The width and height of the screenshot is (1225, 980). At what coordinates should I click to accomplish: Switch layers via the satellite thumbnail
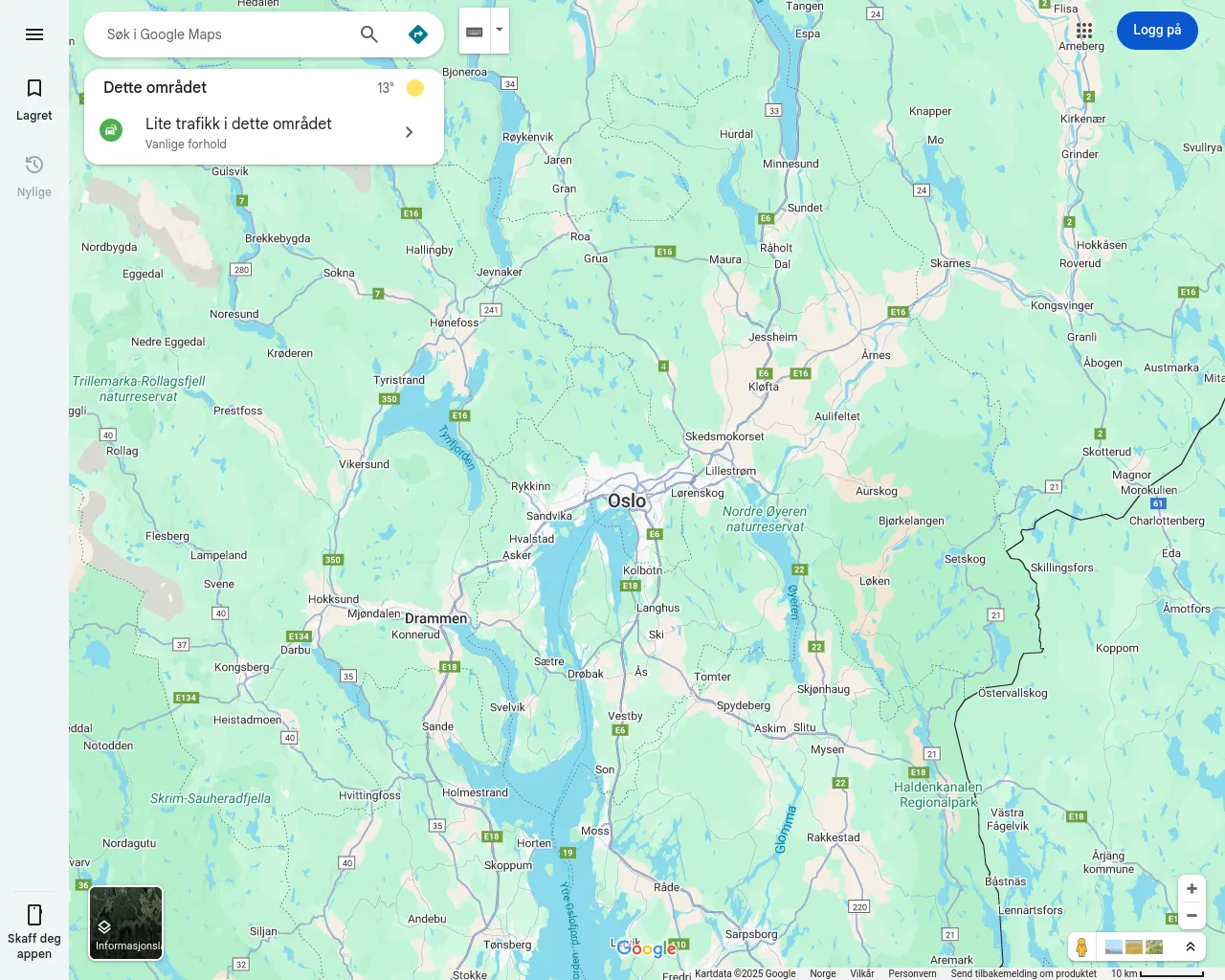[x=126, y=923]
